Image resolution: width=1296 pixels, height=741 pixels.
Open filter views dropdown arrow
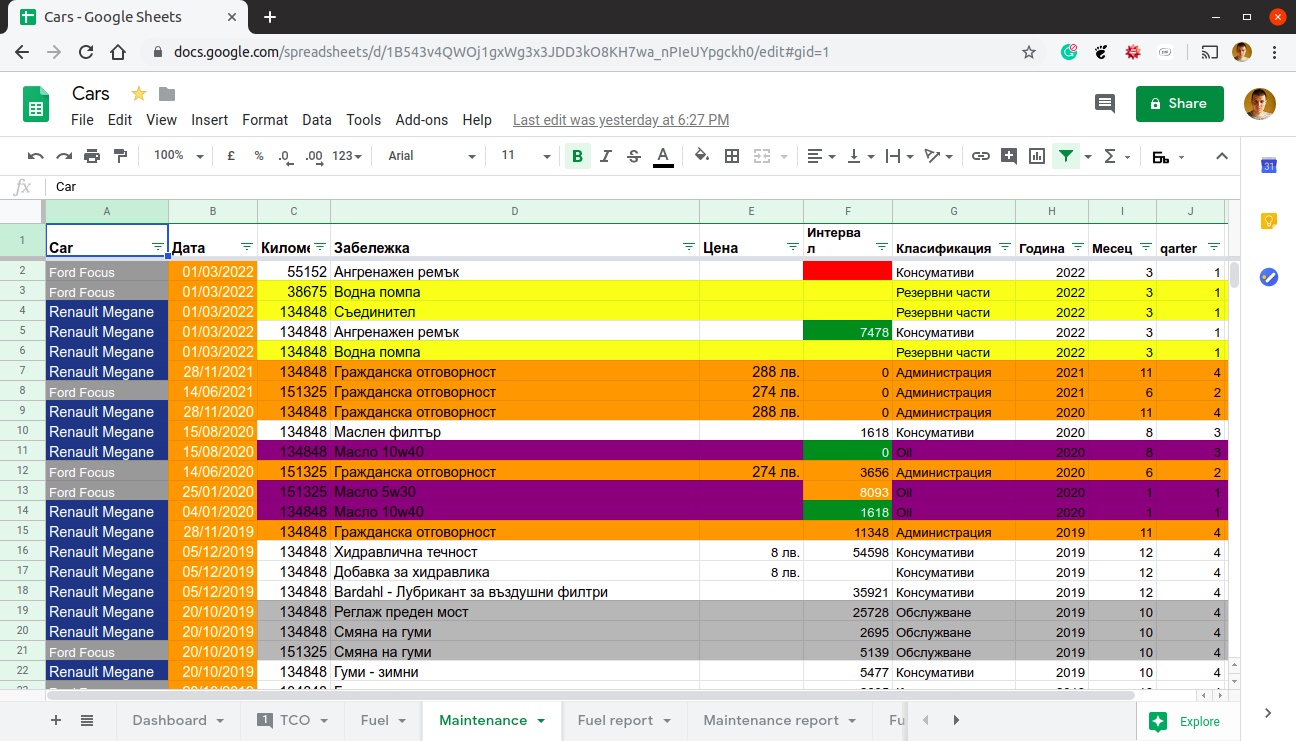click(x=1087, y=157)
